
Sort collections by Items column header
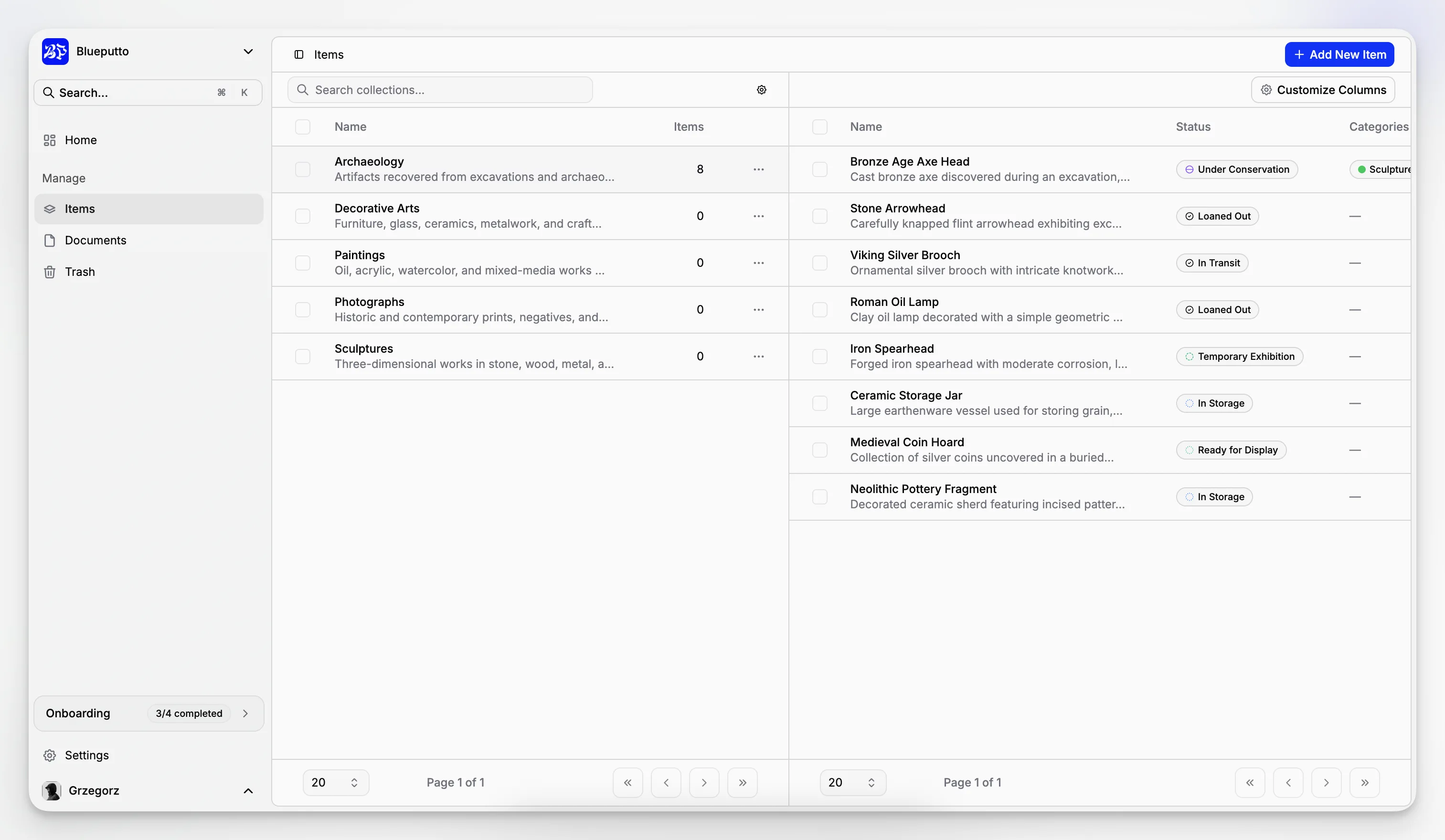point(688,126)
